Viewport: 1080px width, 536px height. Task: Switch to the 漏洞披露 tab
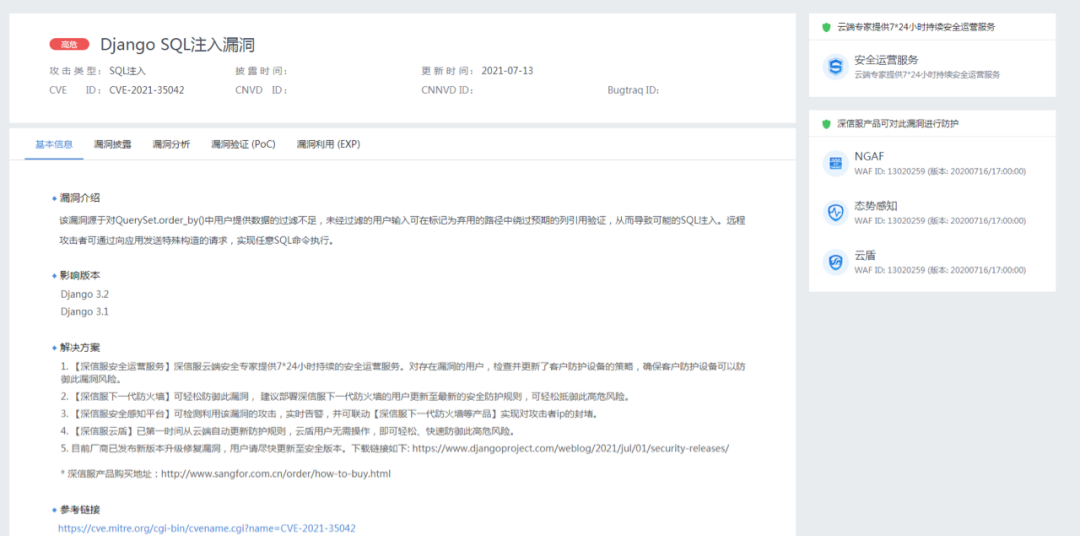point(112,144)
